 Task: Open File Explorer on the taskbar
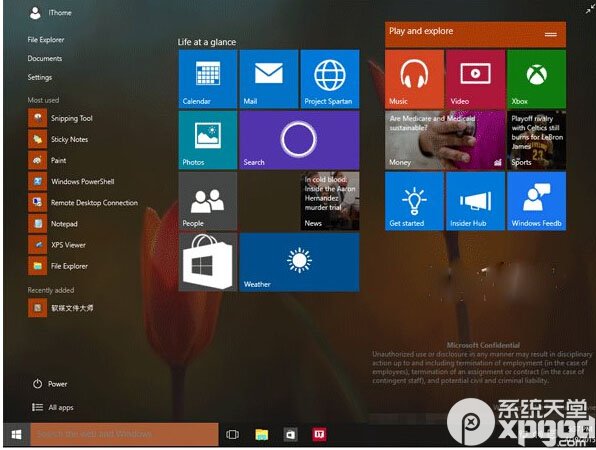pyautogui.click(x=262, y=434)
